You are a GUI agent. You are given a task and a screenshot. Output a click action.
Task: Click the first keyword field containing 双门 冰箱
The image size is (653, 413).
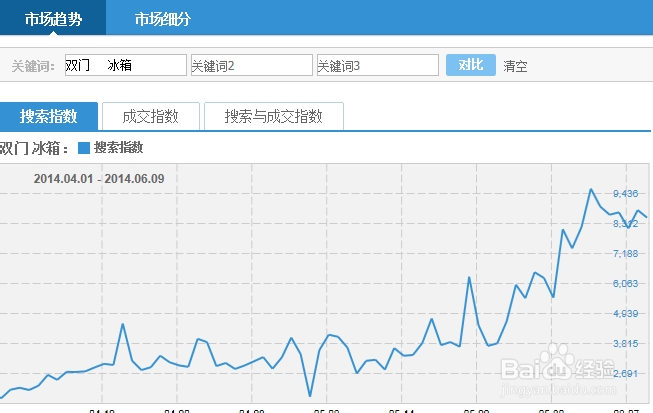[126, 65]
